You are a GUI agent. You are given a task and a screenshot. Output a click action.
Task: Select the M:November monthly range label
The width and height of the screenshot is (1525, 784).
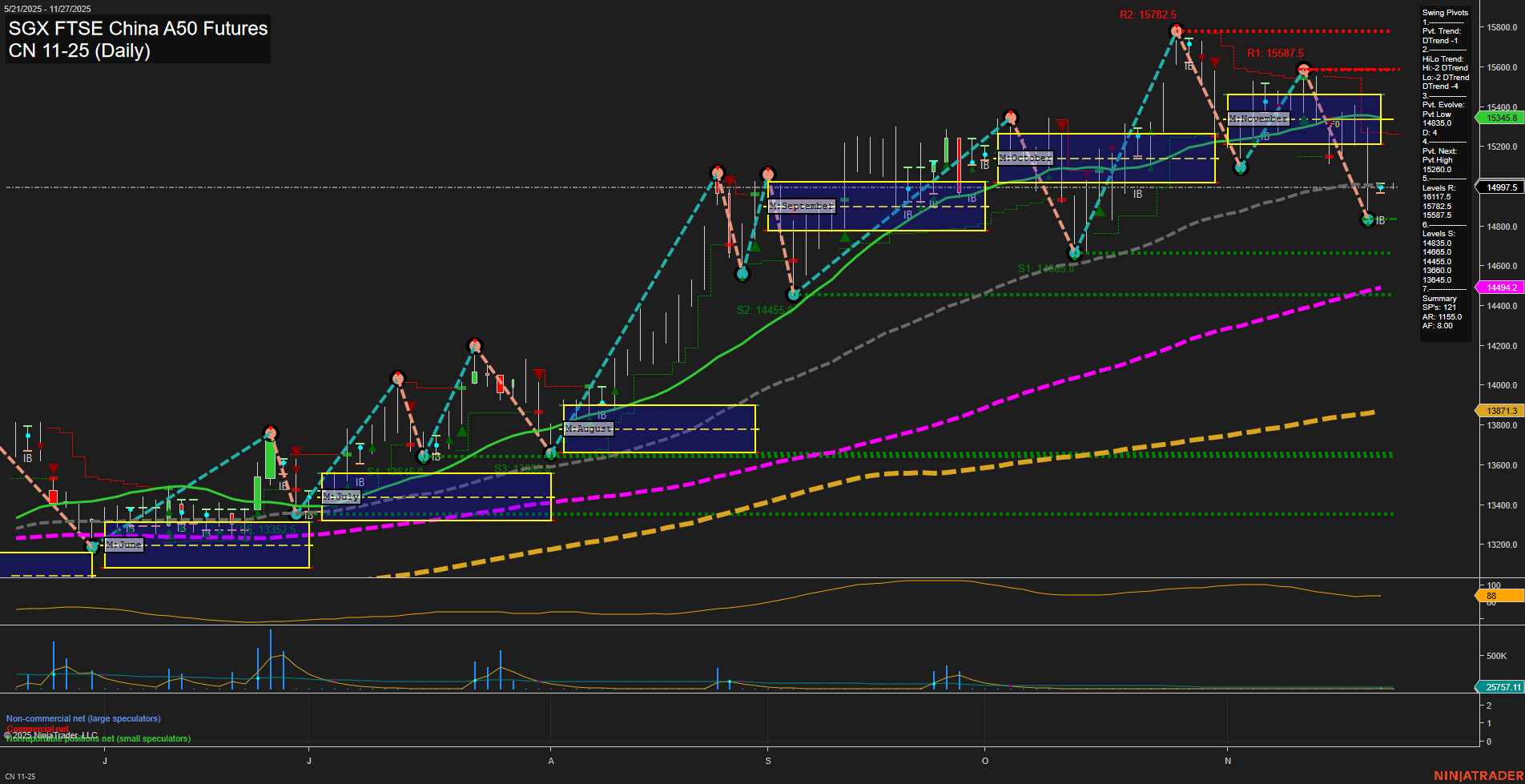[1257, 119]
